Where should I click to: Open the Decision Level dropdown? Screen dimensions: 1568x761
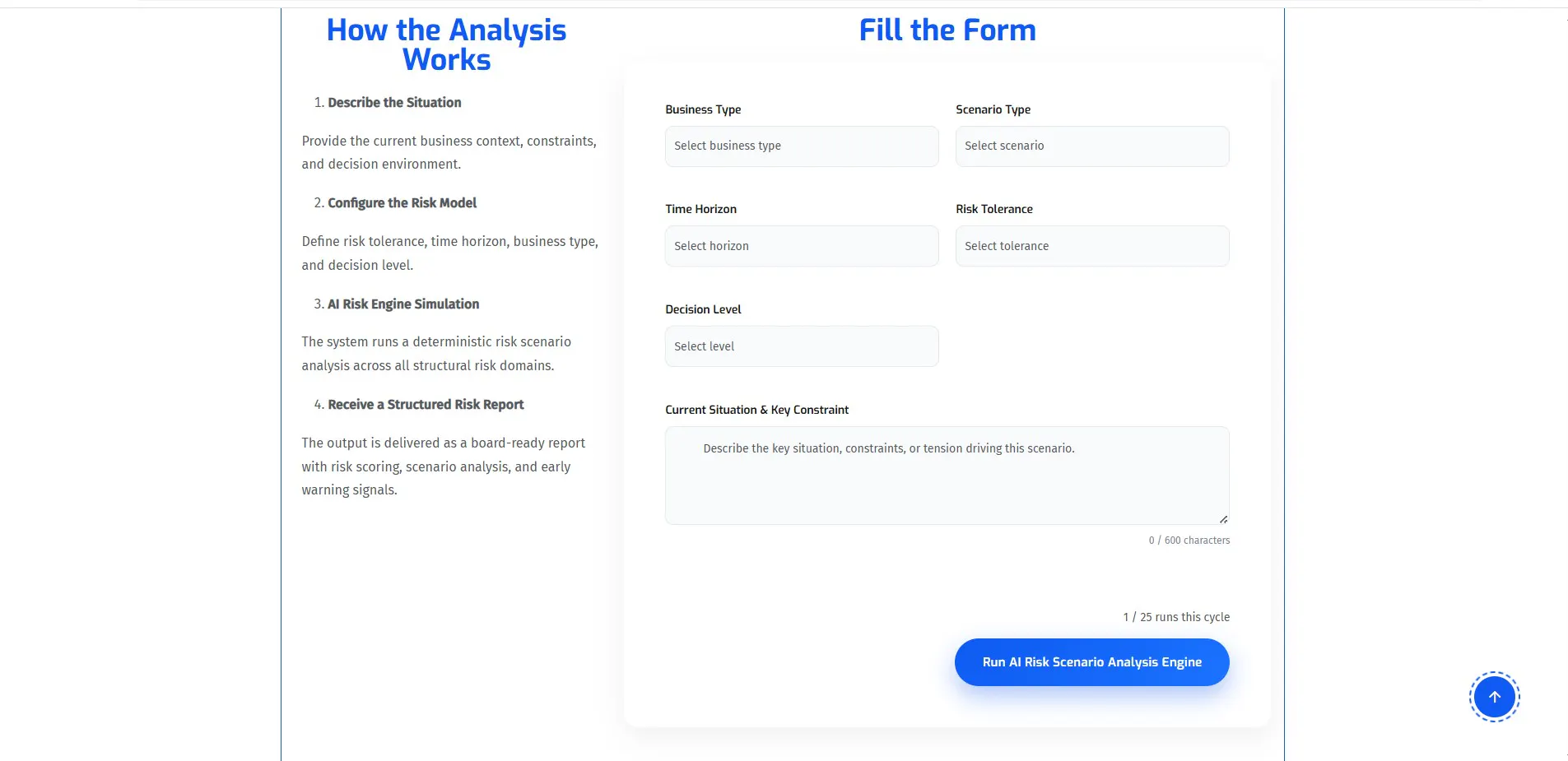click(x=802, y=346)
